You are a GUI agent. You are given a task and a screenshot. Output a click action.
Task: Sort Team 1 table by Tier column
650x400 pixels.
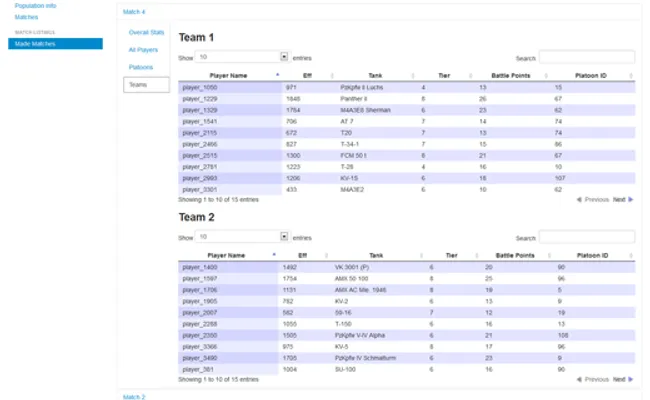(444, 75)
